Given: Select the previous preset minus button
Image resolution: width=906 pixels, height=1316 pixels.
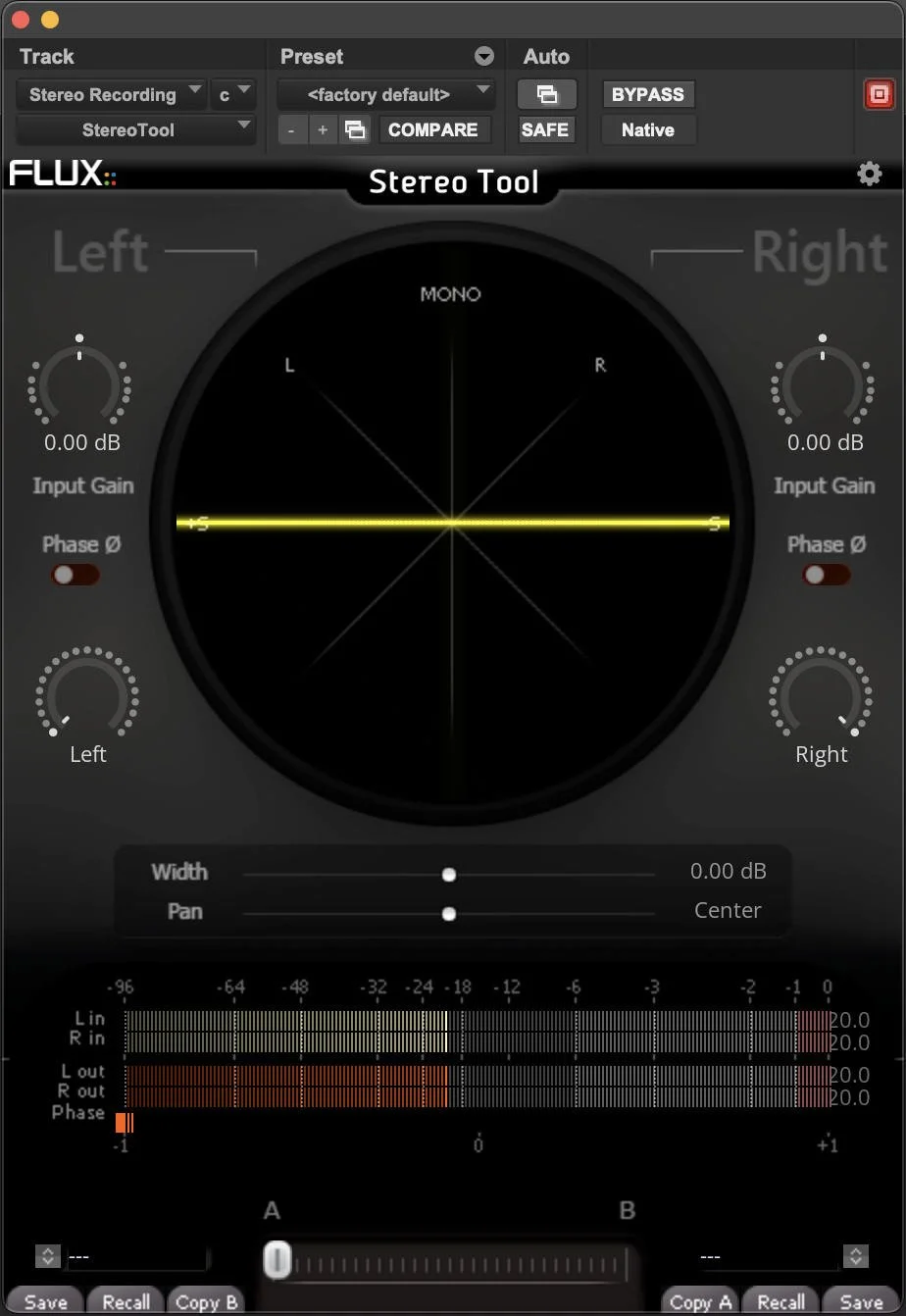Looking at the screenshot, I should pyautogui.click(x=291, y=129).
